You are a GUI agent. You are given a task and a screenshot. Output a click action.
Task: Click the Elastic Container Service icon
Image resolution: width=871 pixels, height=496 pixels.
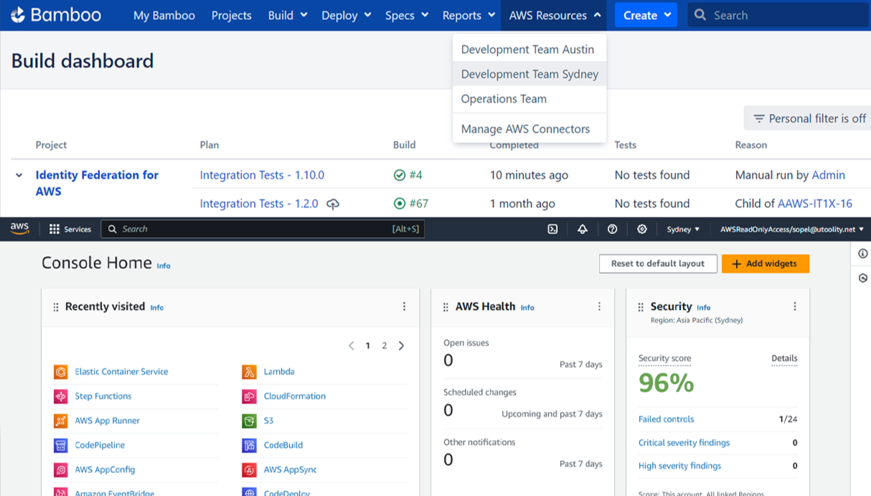[61, 372]
